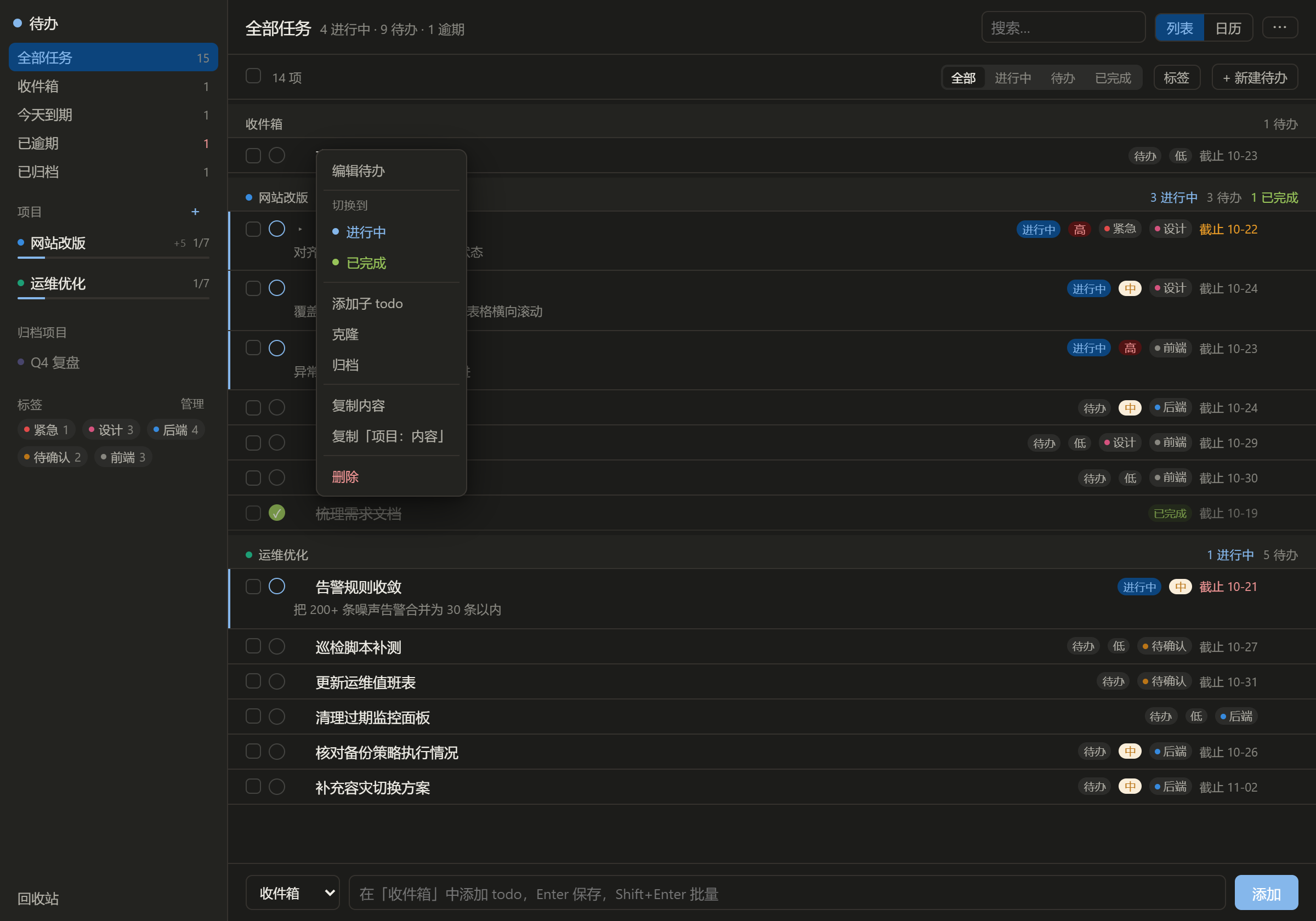This screenshot has height=921, width=1316.
Task: Check the box for 更新运维值班表
Action: pos(253,681)
